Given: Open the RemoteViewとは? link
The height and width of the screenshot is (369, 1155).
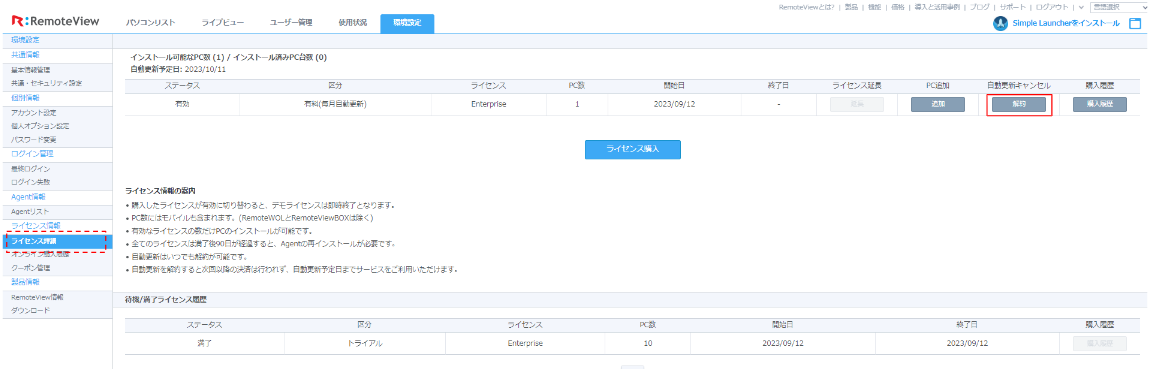Looking at the screenshot, I should [x=808, y=7].
